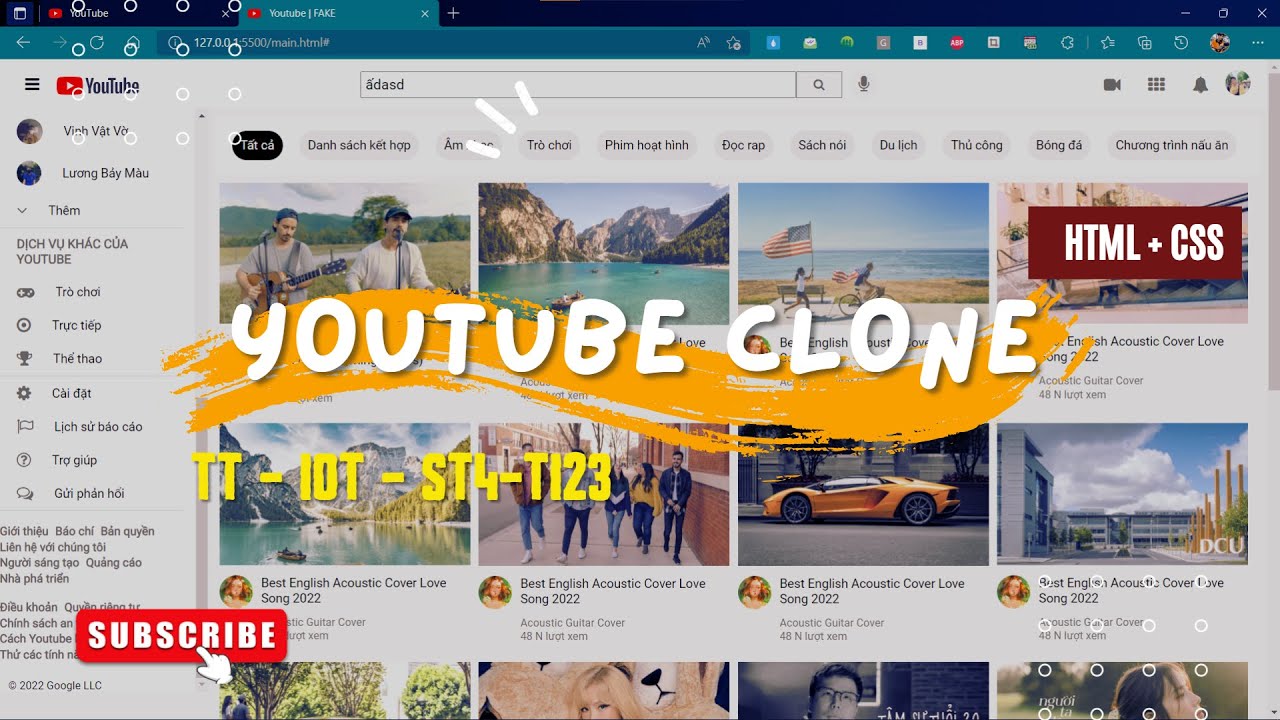Open the DCU building video thumbnail

[1122, 494]
